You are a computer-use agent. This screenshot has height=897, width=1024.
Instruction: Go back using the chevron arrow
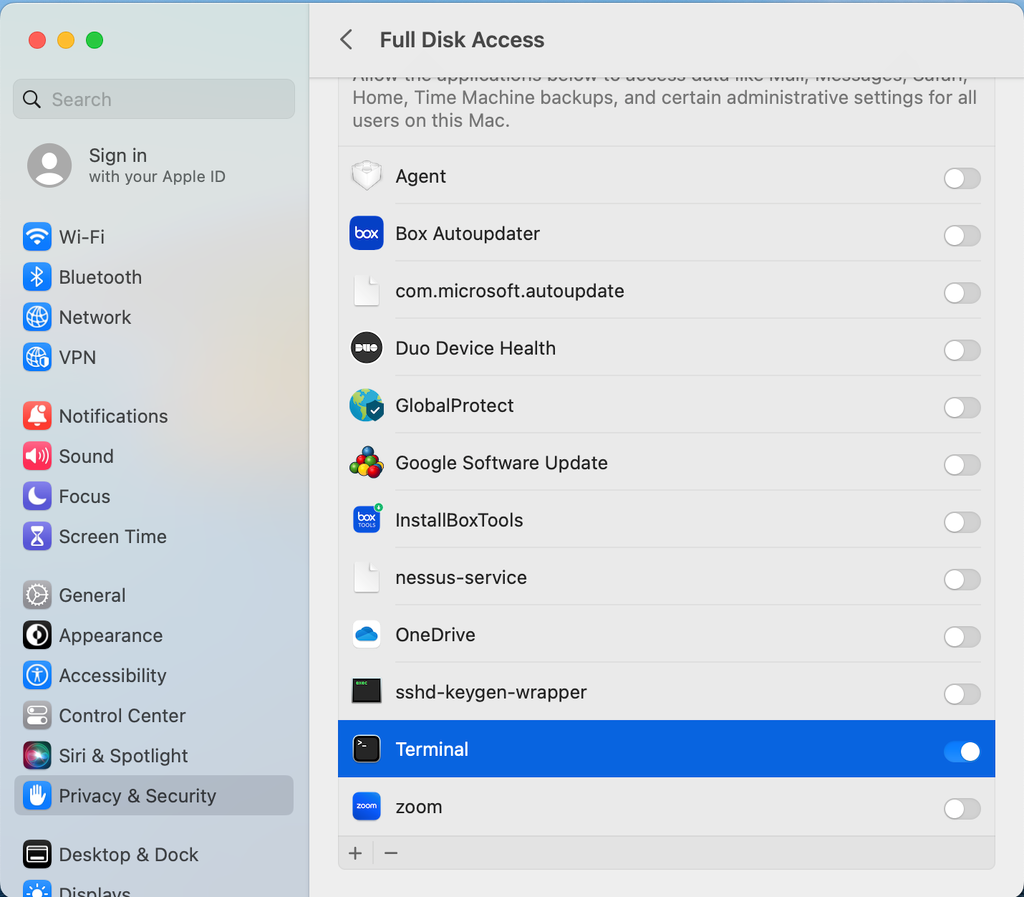(x=346, y=40)
